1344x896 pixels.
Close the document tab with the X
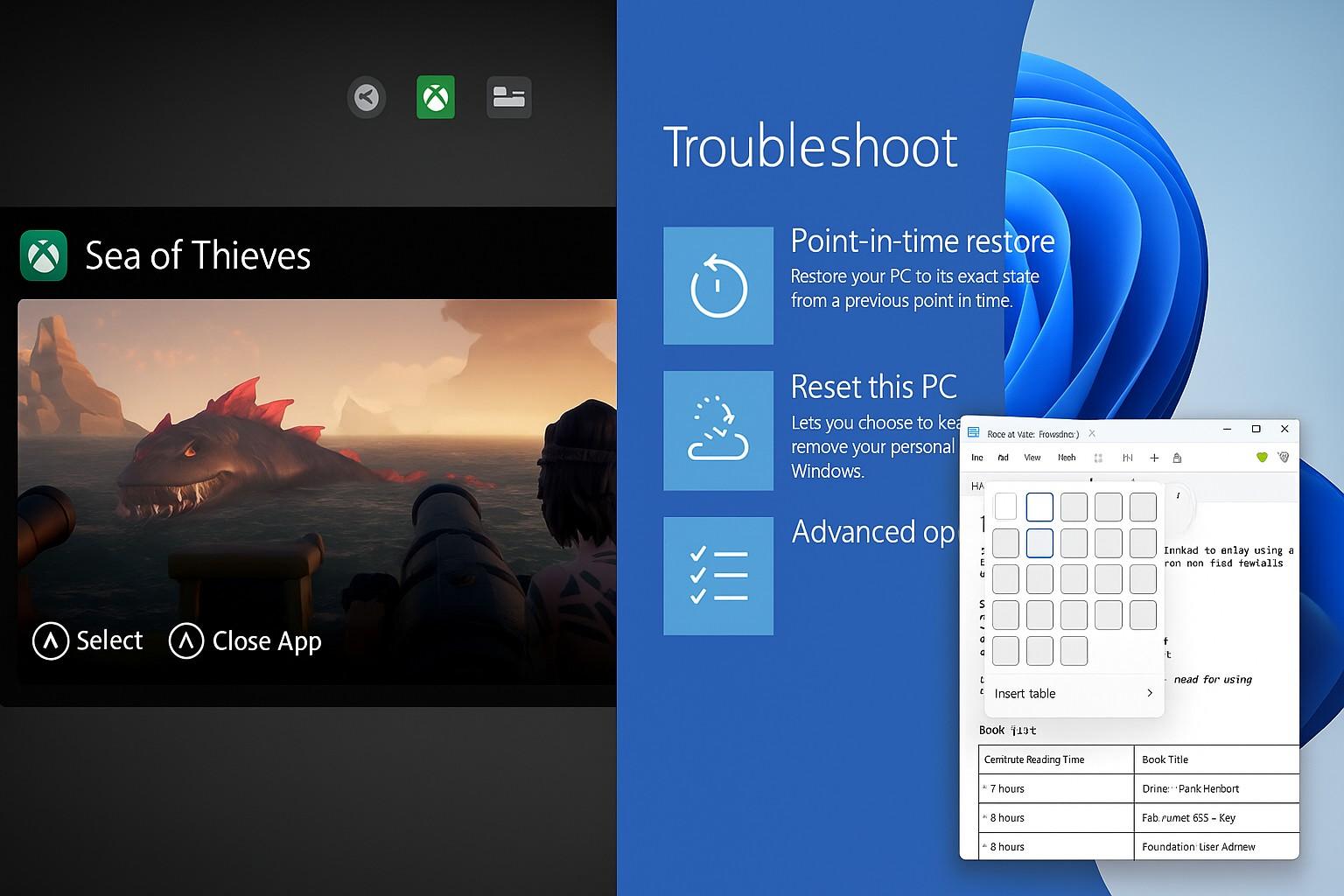[1092, 433]
